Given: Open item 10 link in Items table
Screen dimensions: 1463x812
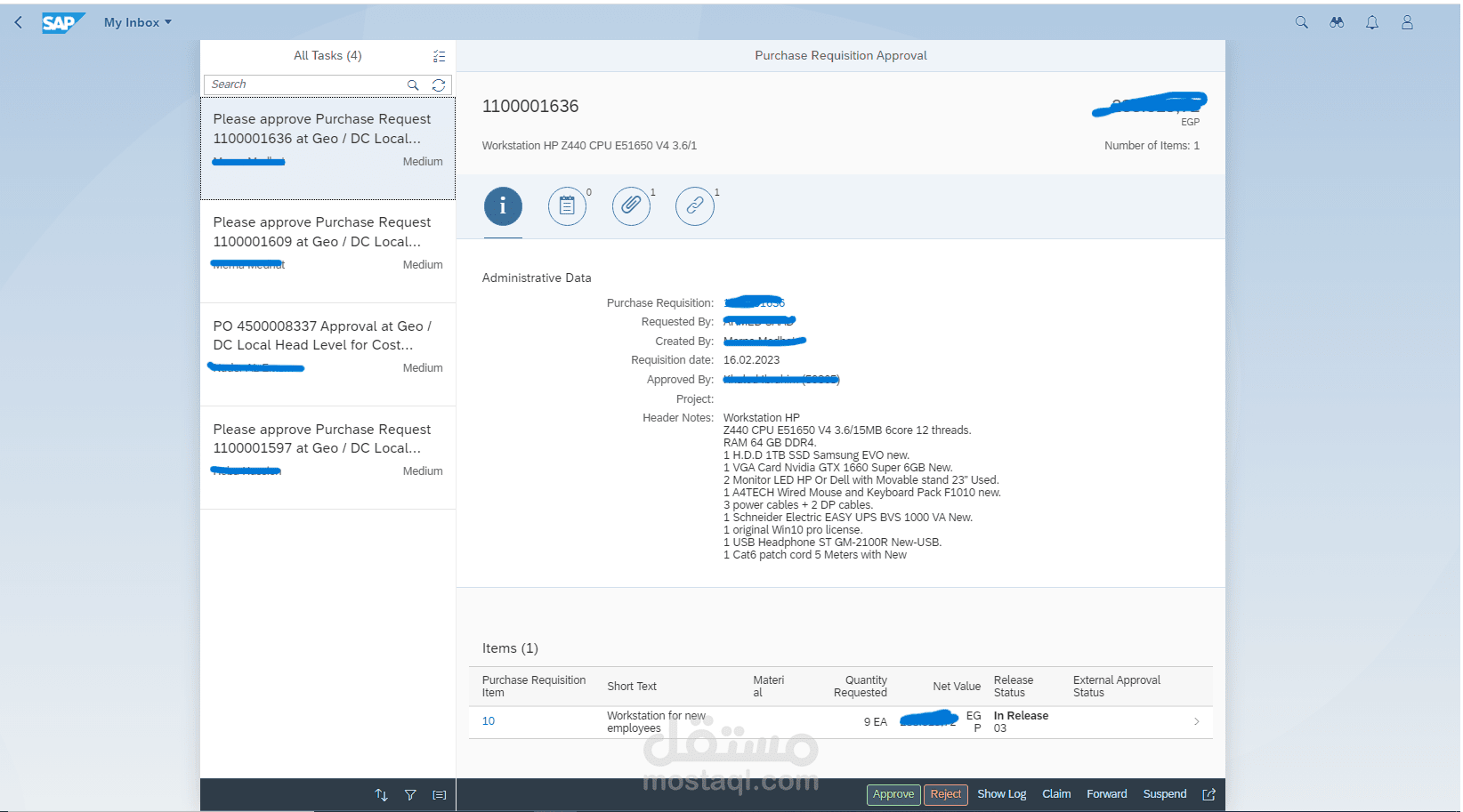Looking at the screenshot, I should tap(489, 721).
